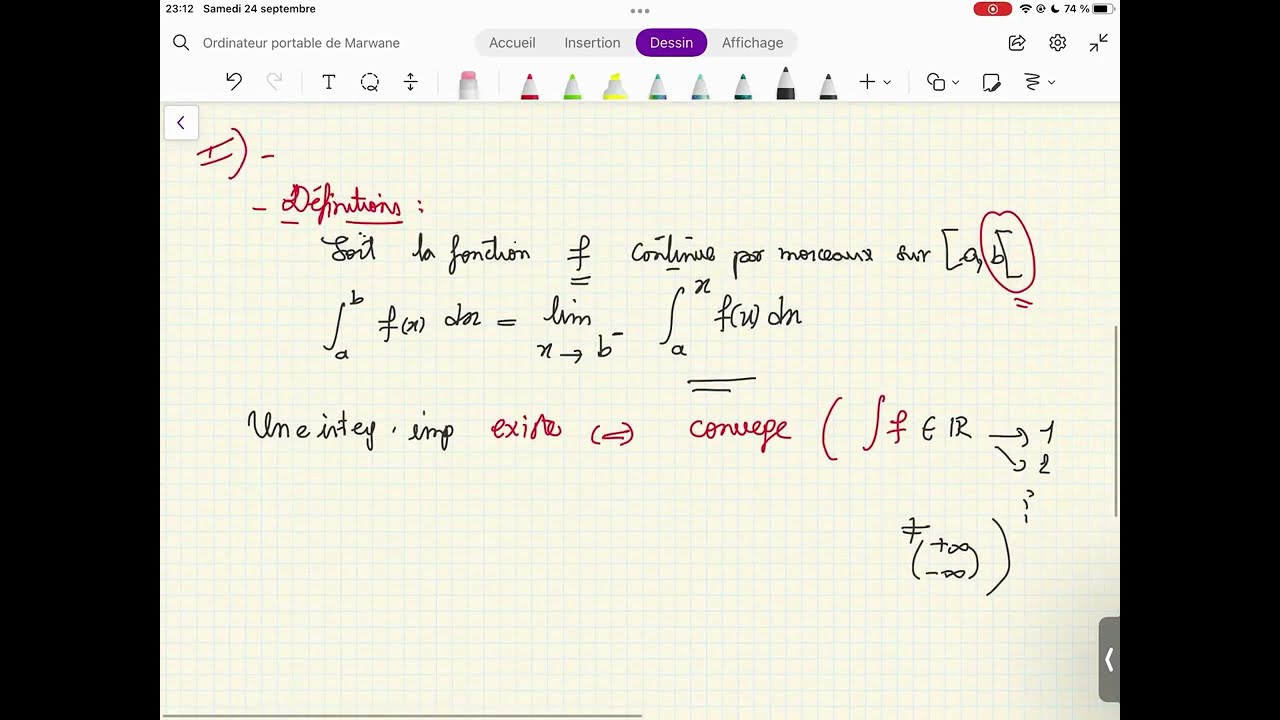
Task: Click the greyed-out redo arrow
Action: (x=274, y=82)
